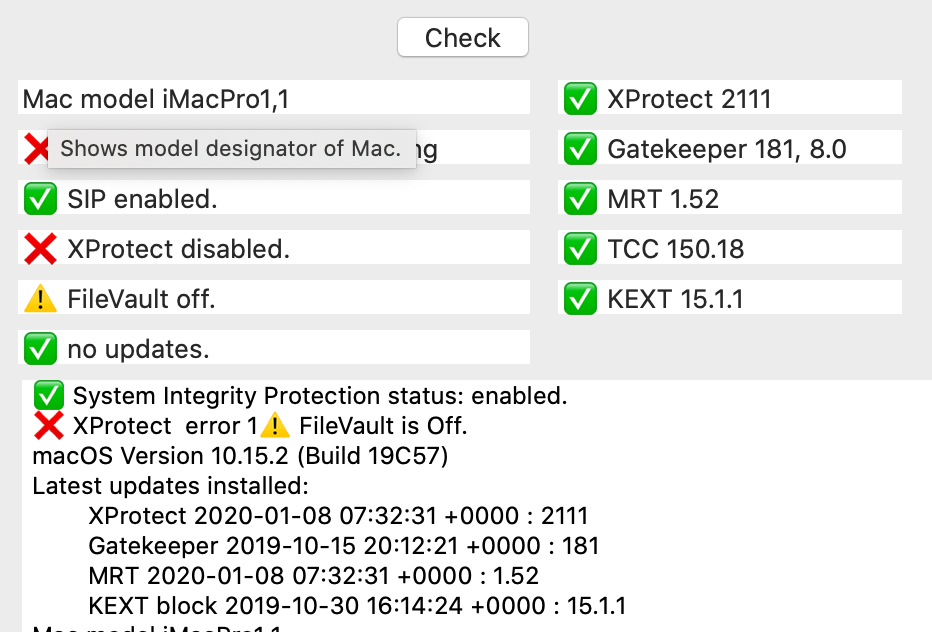Click the red X before XProtect error
The height and width of the screenshot is (632, 932).
pos(49,426)
